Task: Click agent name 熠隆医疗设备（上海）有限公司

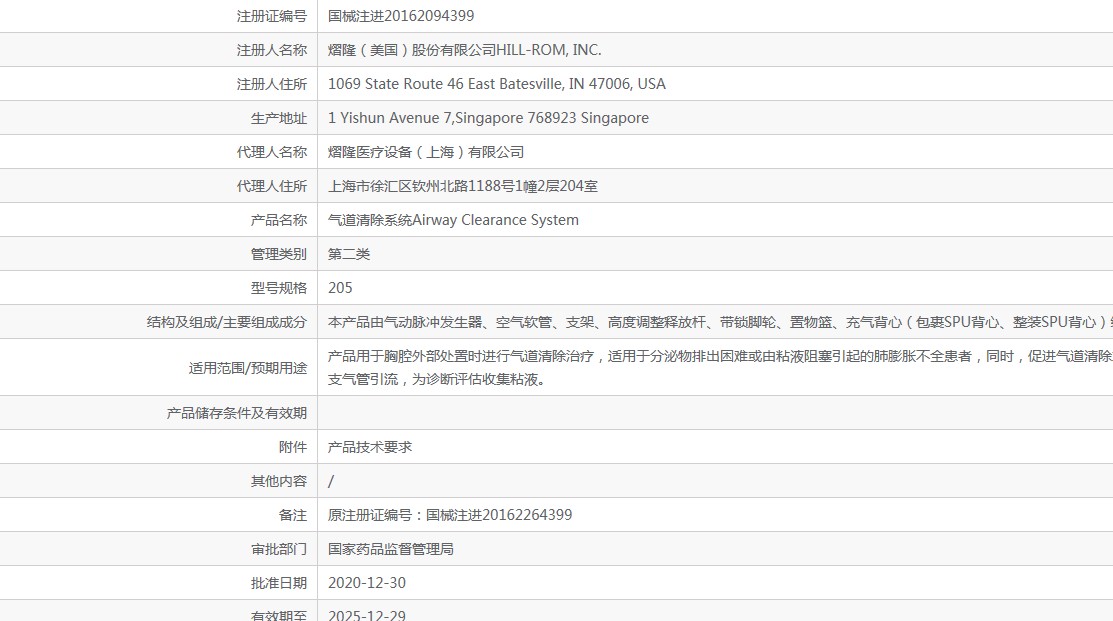Action: pos(425,152)
